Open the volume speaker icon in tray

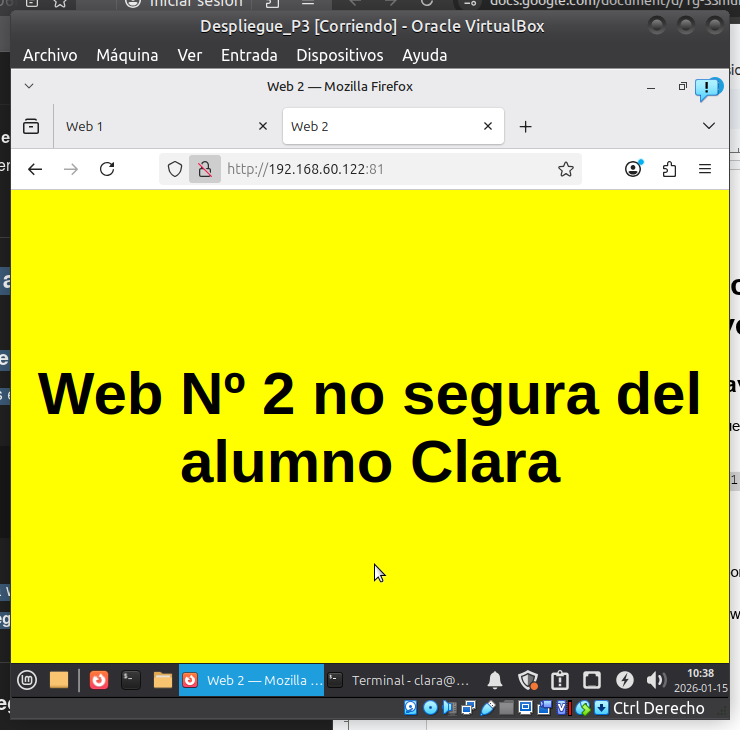tap(656, 680)
